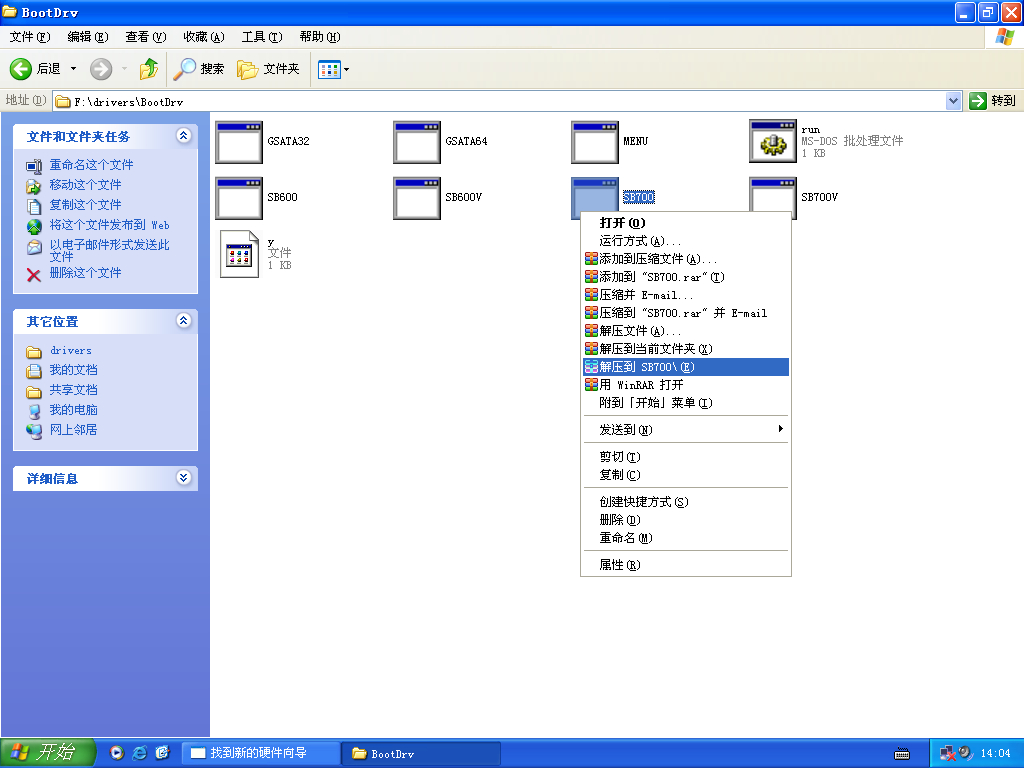This screenshot has height=768, width=1024.
Task: Open the Back button history dropdown arrow
Action: tap(73, 69)
